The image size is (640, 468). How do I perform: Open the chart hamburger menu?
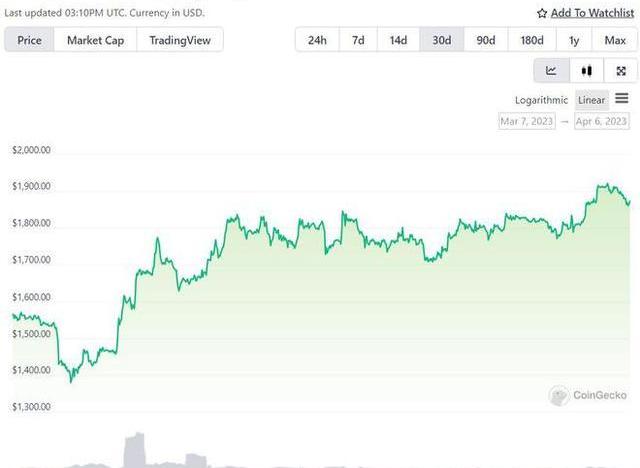[x=622, y=99]
